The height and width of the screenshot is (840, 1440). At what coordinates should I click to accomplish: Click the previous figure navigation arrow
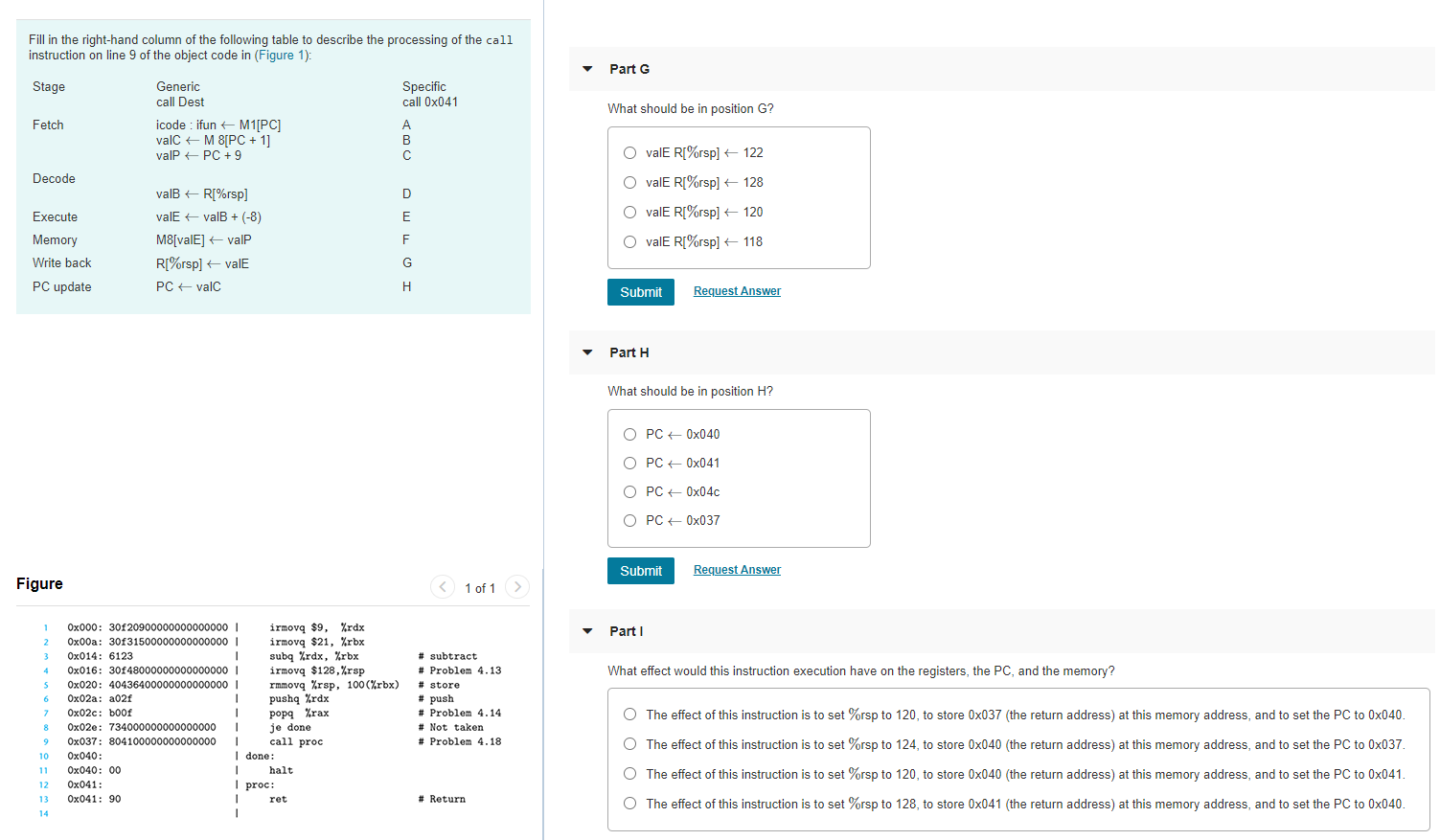click(443, 587)
